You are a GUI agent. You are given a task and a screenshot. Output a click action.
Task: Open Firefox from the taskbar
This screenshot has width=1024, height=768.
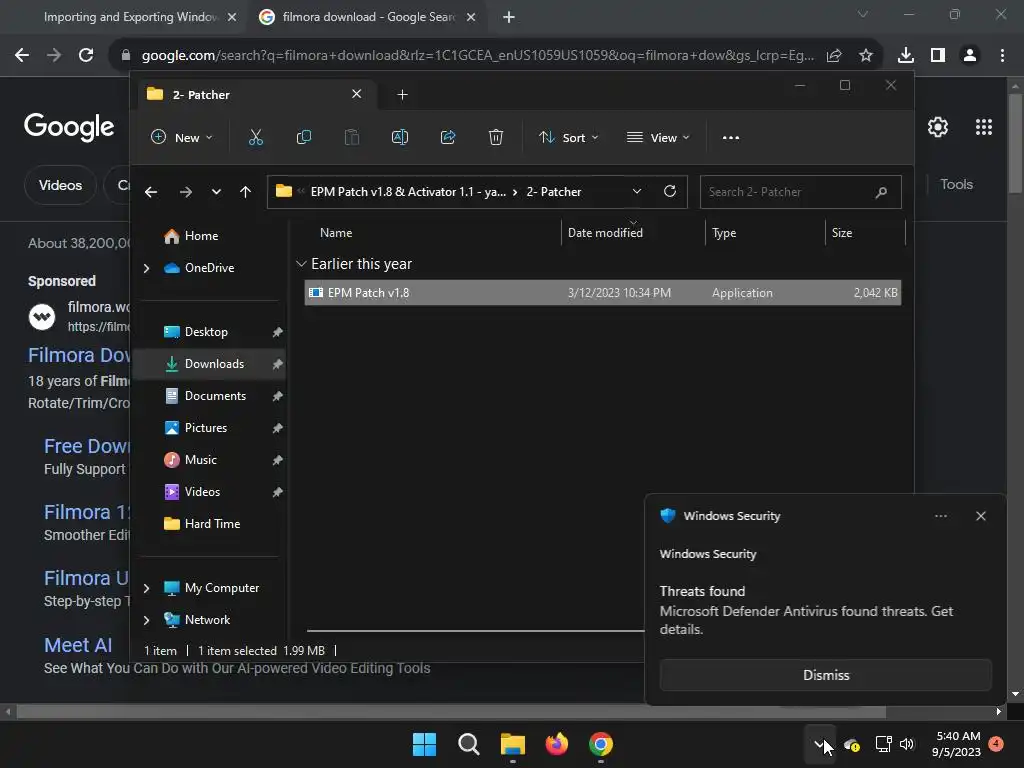pyautogui.click(x=556, y=744)
